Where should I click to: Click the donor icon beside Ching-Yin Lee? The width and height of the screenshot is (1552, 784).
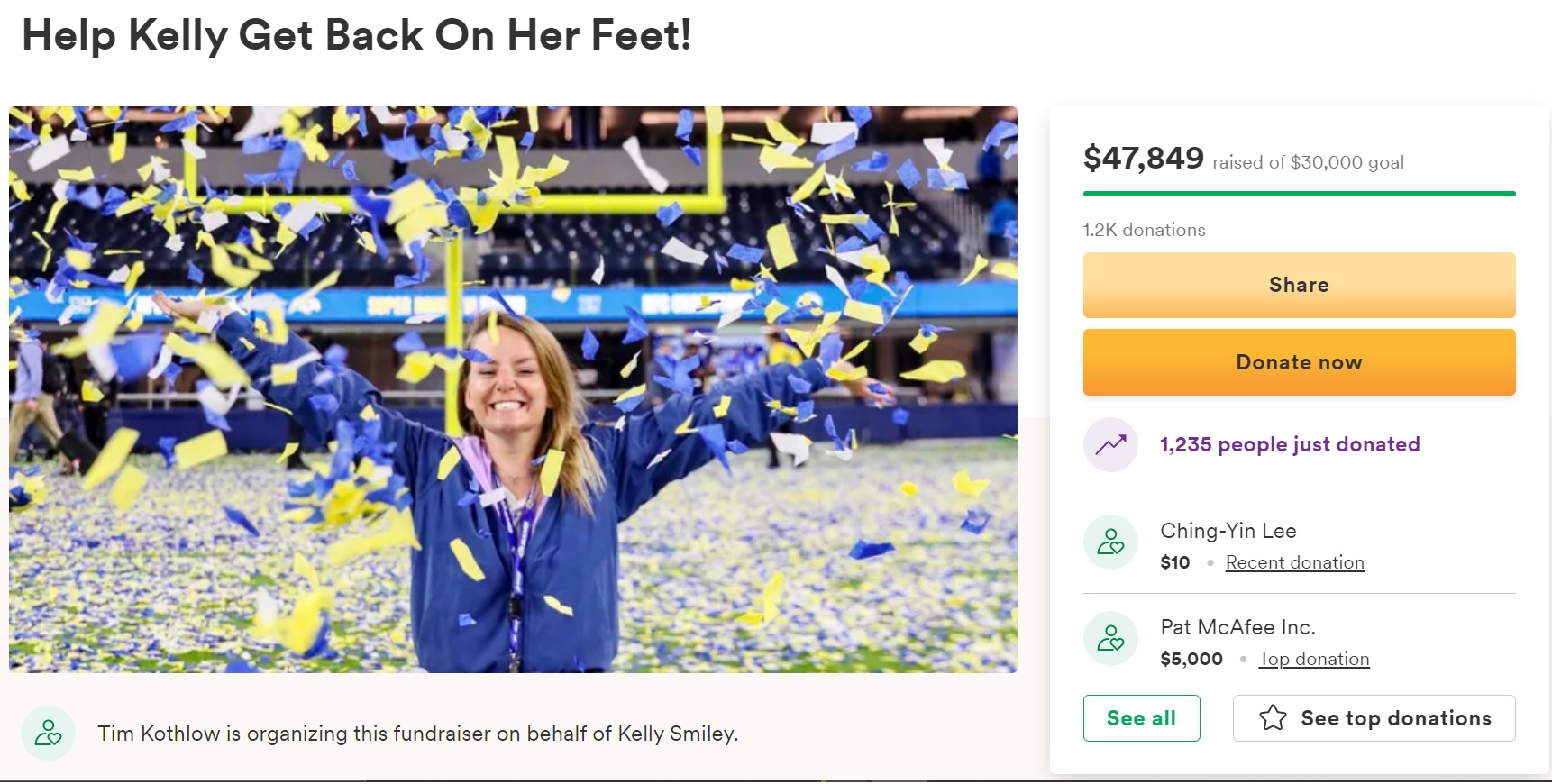click(x=1110, y=542)
